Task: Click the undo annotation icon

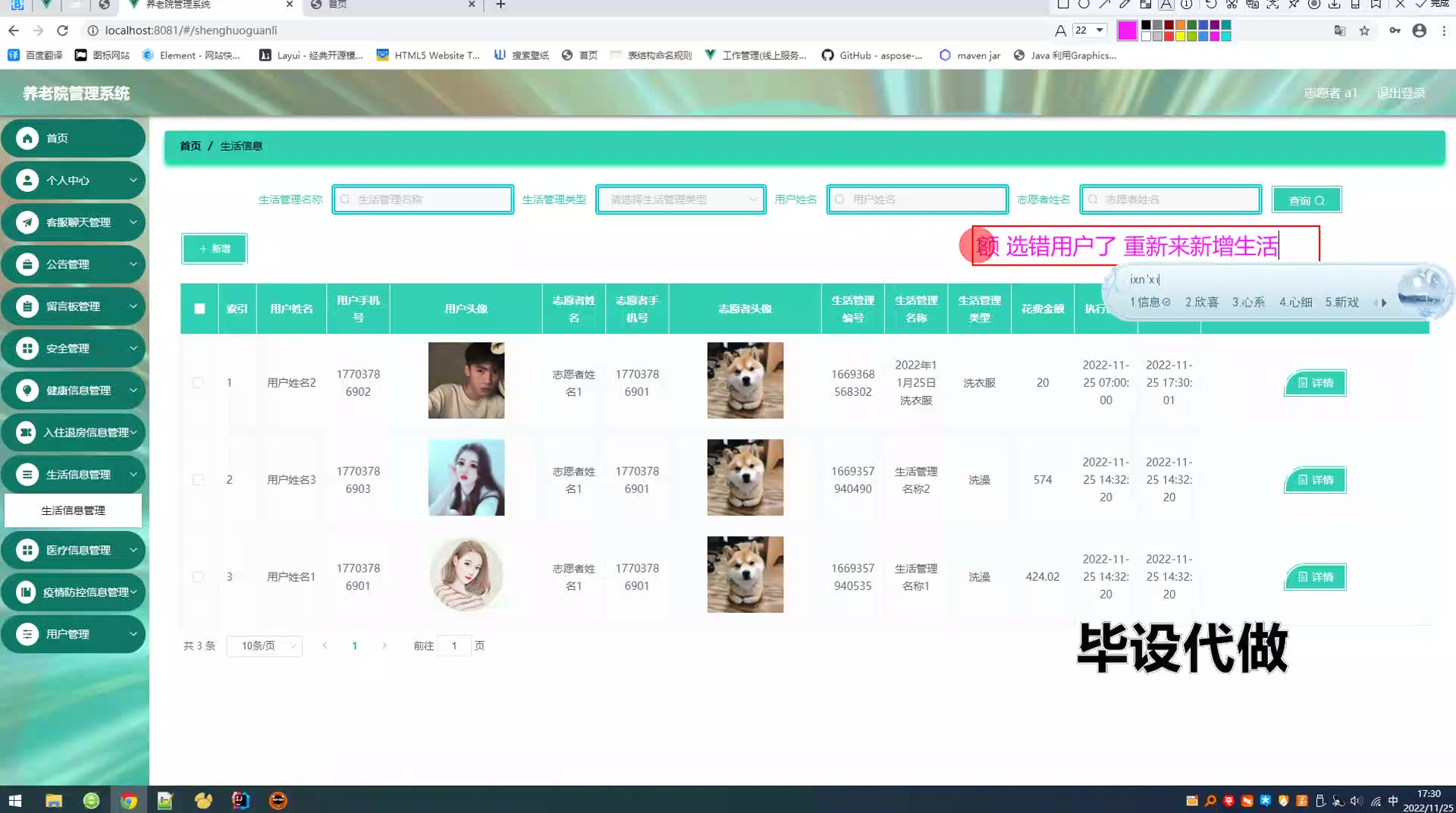Action: pos(1211,4)
